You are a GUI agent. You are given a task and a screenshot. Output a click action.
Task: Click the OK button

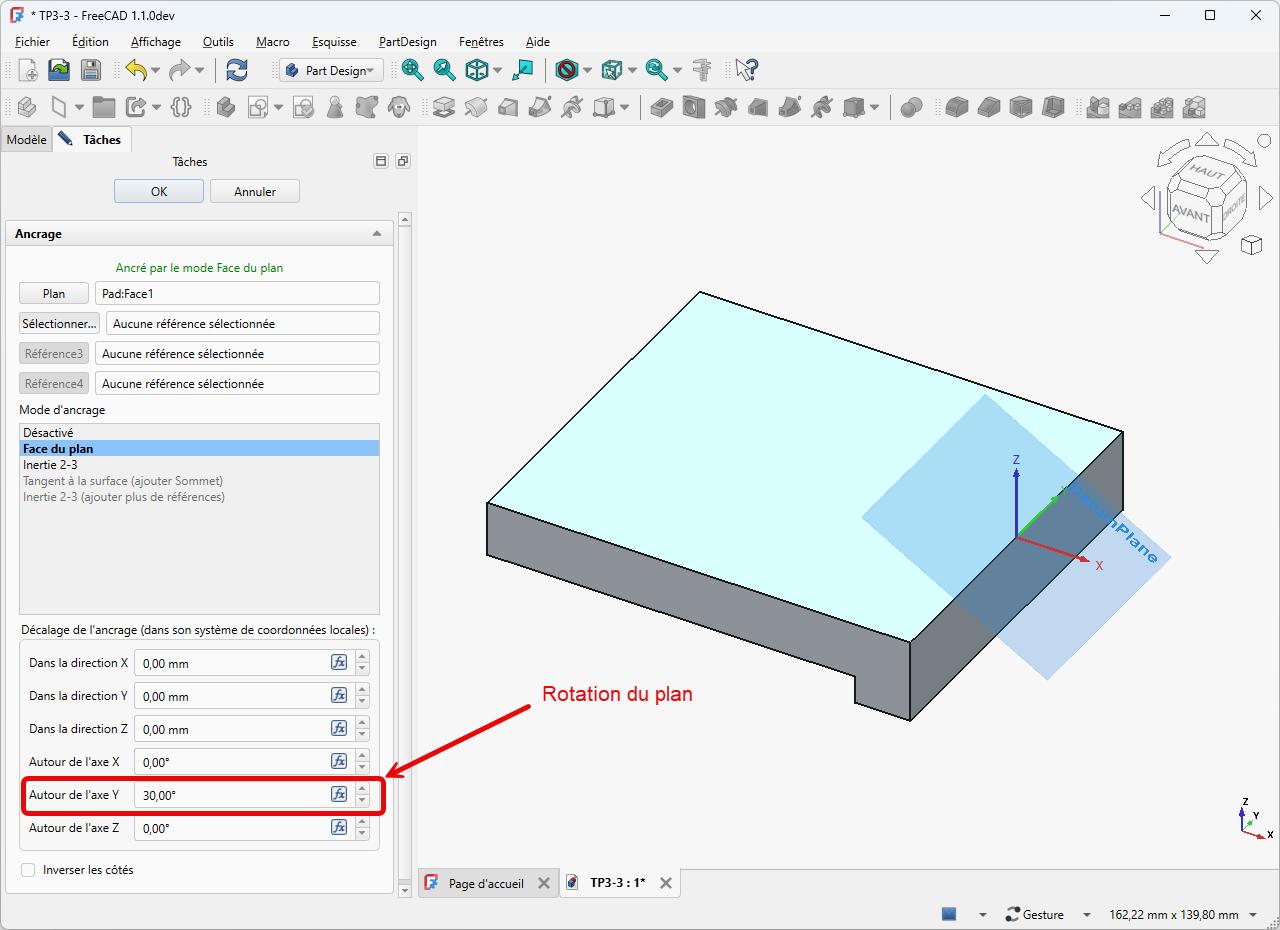159,191
